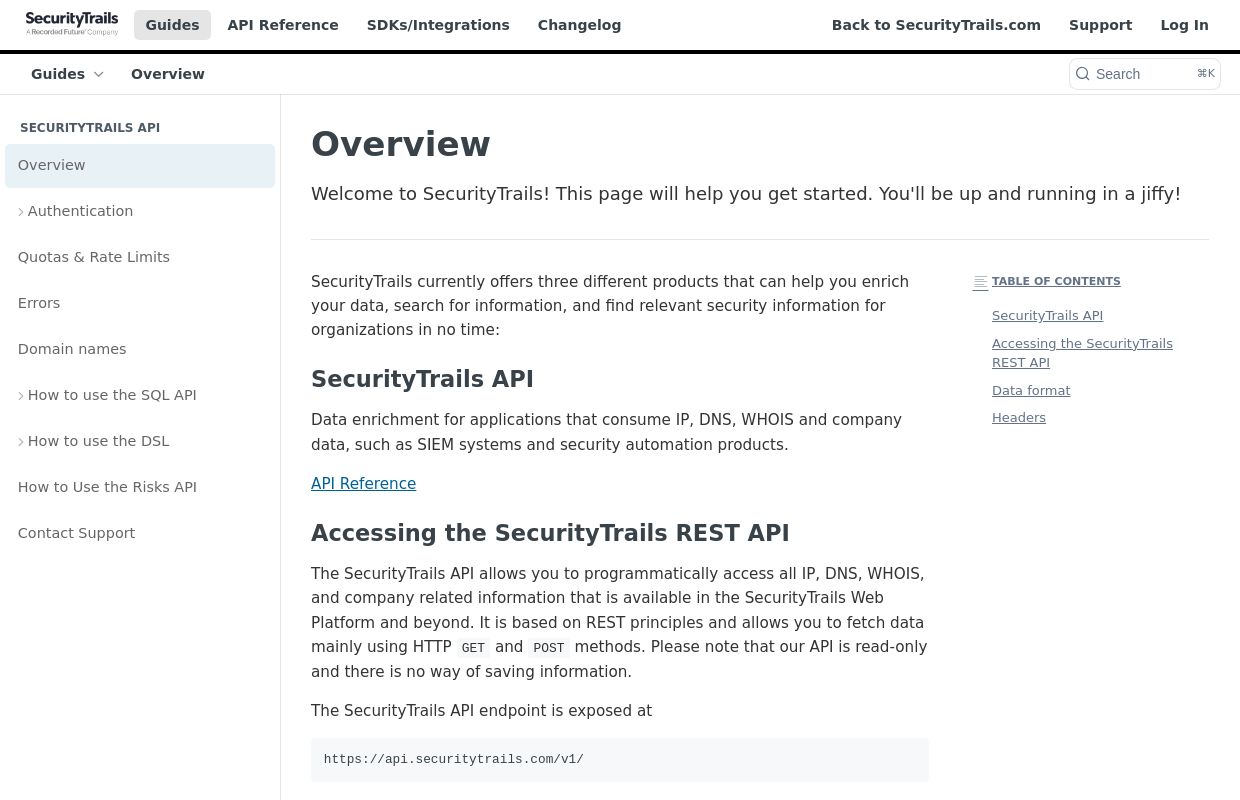Open the Guides dropdown in breadcrumb bar
Image resolution: width=1240 pixels, height=800 pixels.
67,74
